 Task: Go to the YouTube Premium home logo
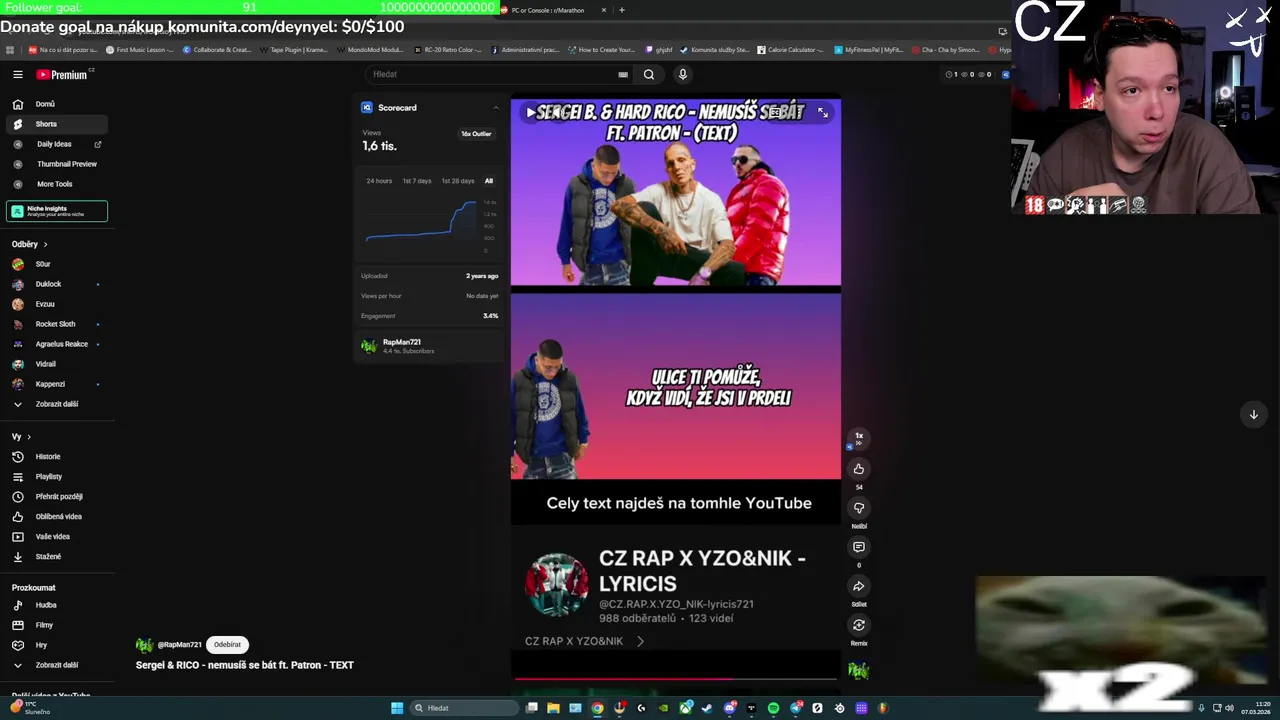[62, 74]
